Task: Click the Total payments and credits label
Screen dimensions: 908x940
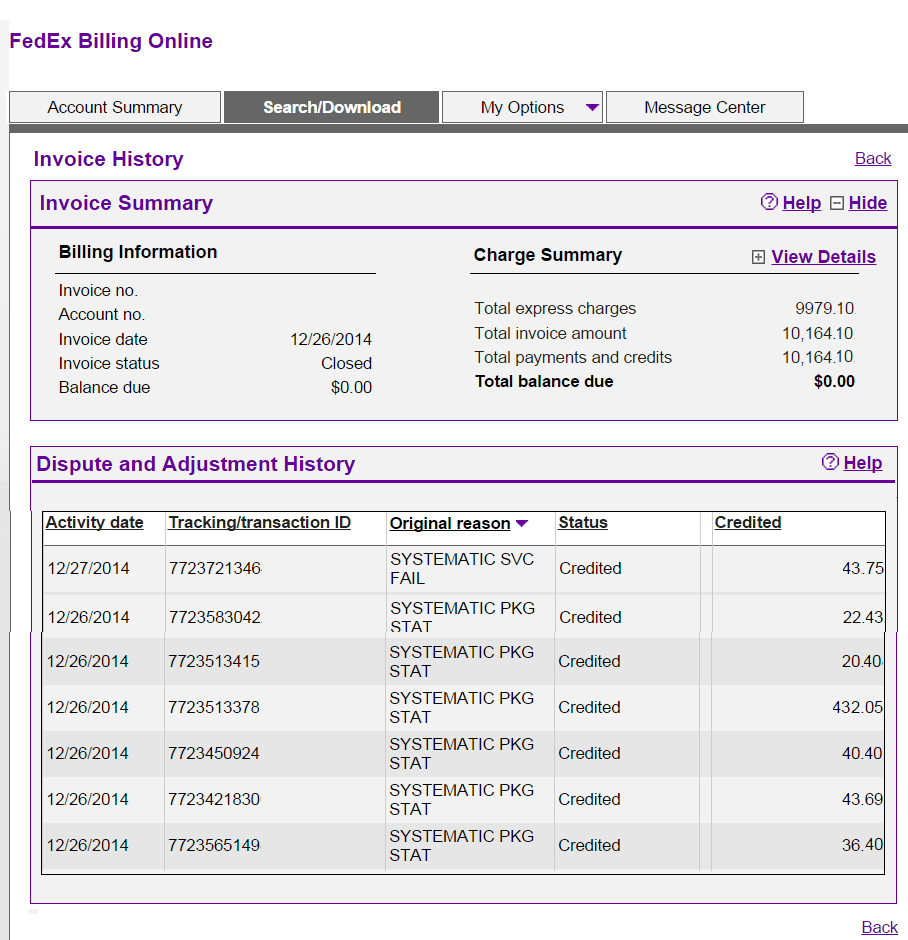Action: click(573, 357)
